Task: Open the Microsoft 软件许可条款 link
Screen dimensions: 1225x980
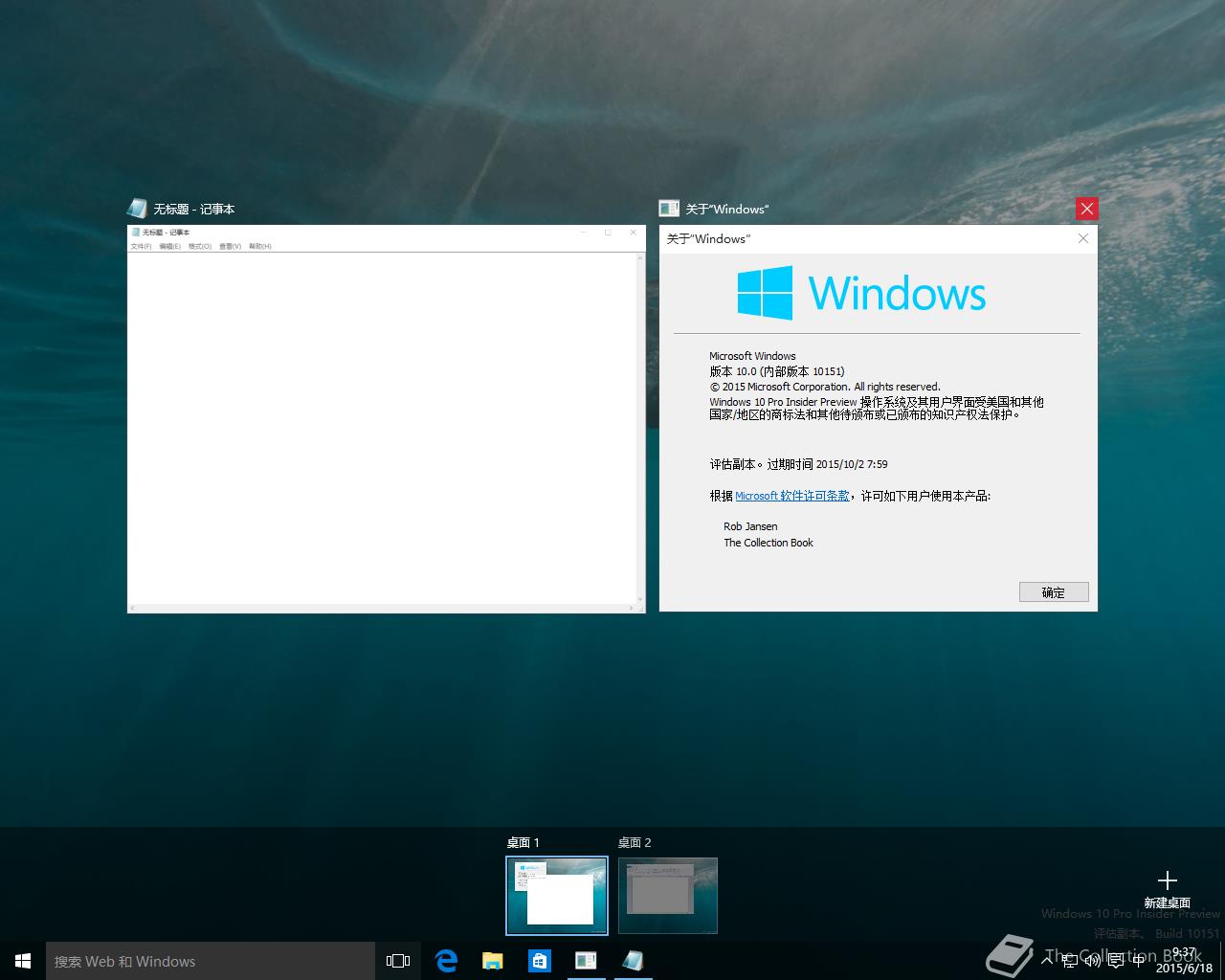Action: (x=792, y=496)
